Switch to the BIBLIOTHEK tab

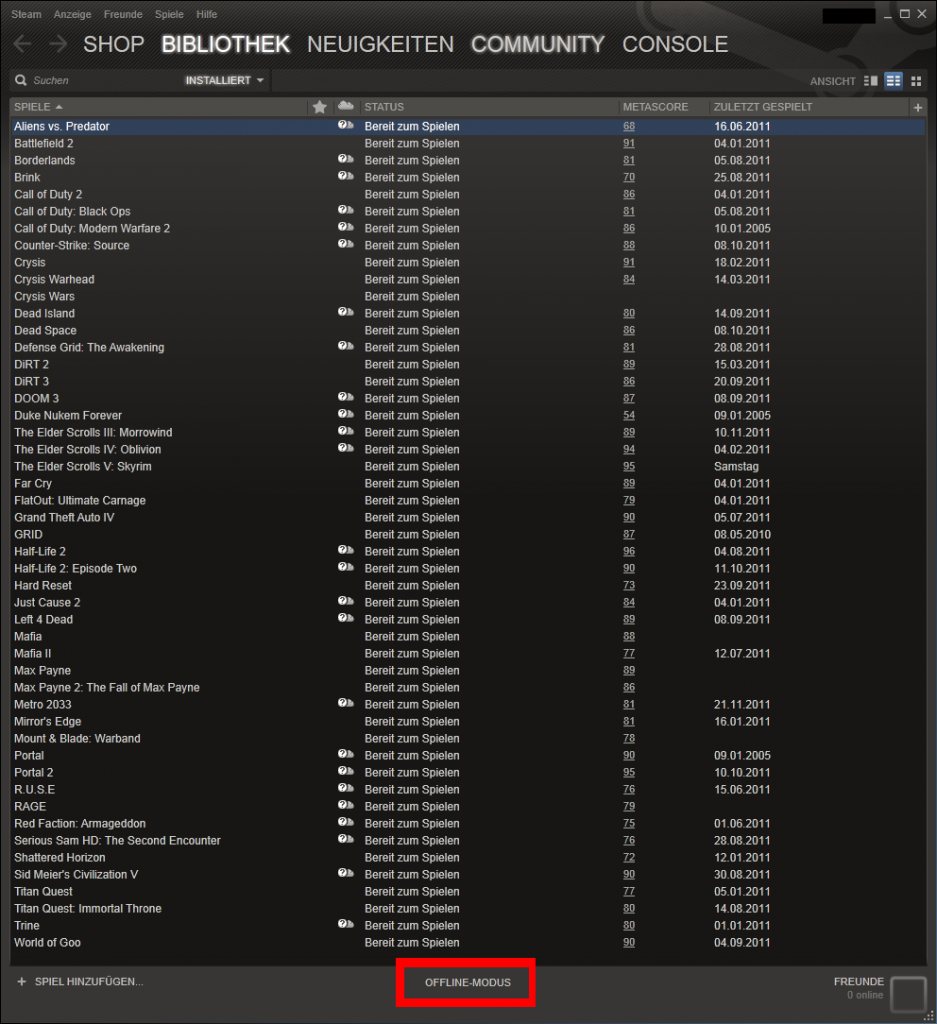pos(225,44)
